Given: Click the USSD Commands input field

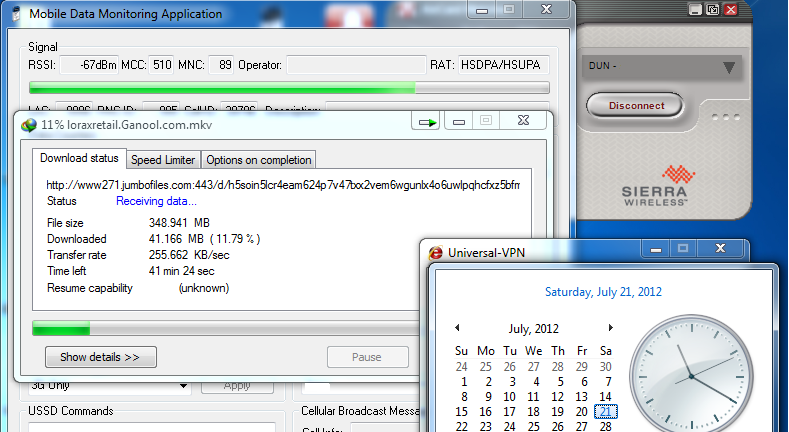Looking at the screenshot, I should (151, 427).
